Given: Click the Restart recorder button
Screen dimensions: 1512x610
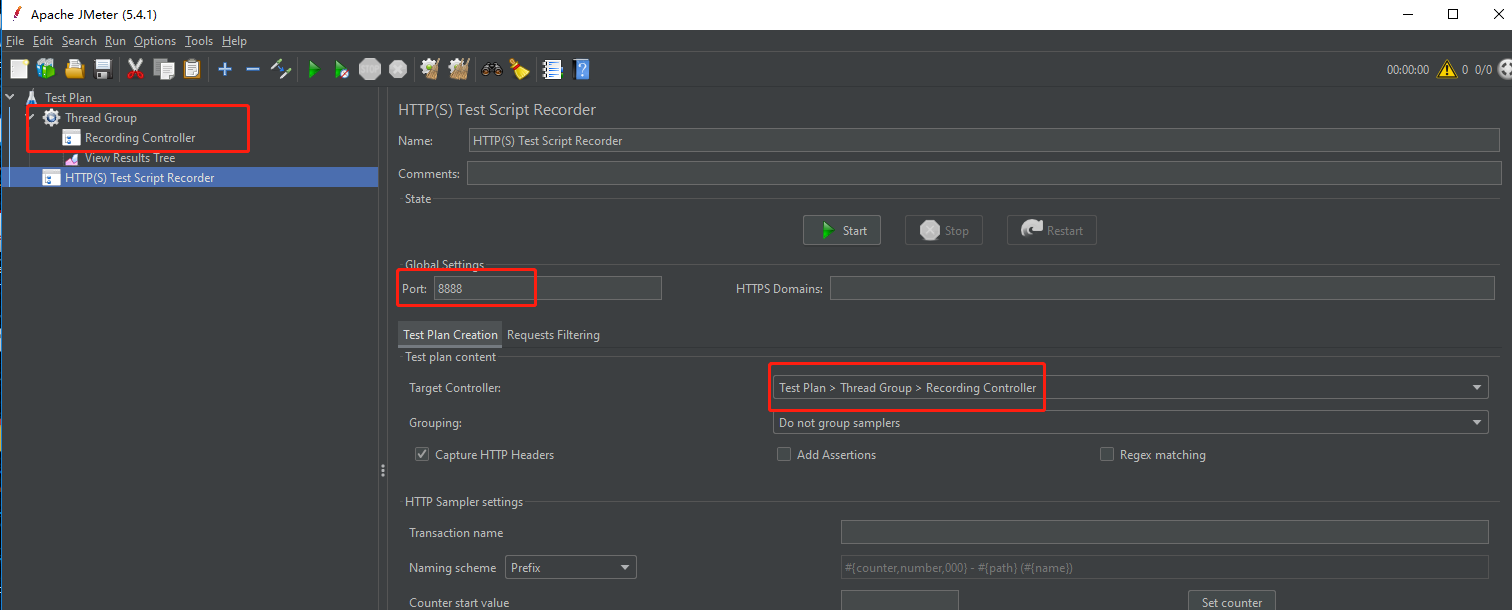Looking at the screenshot, I should [x=1051, y=230].
